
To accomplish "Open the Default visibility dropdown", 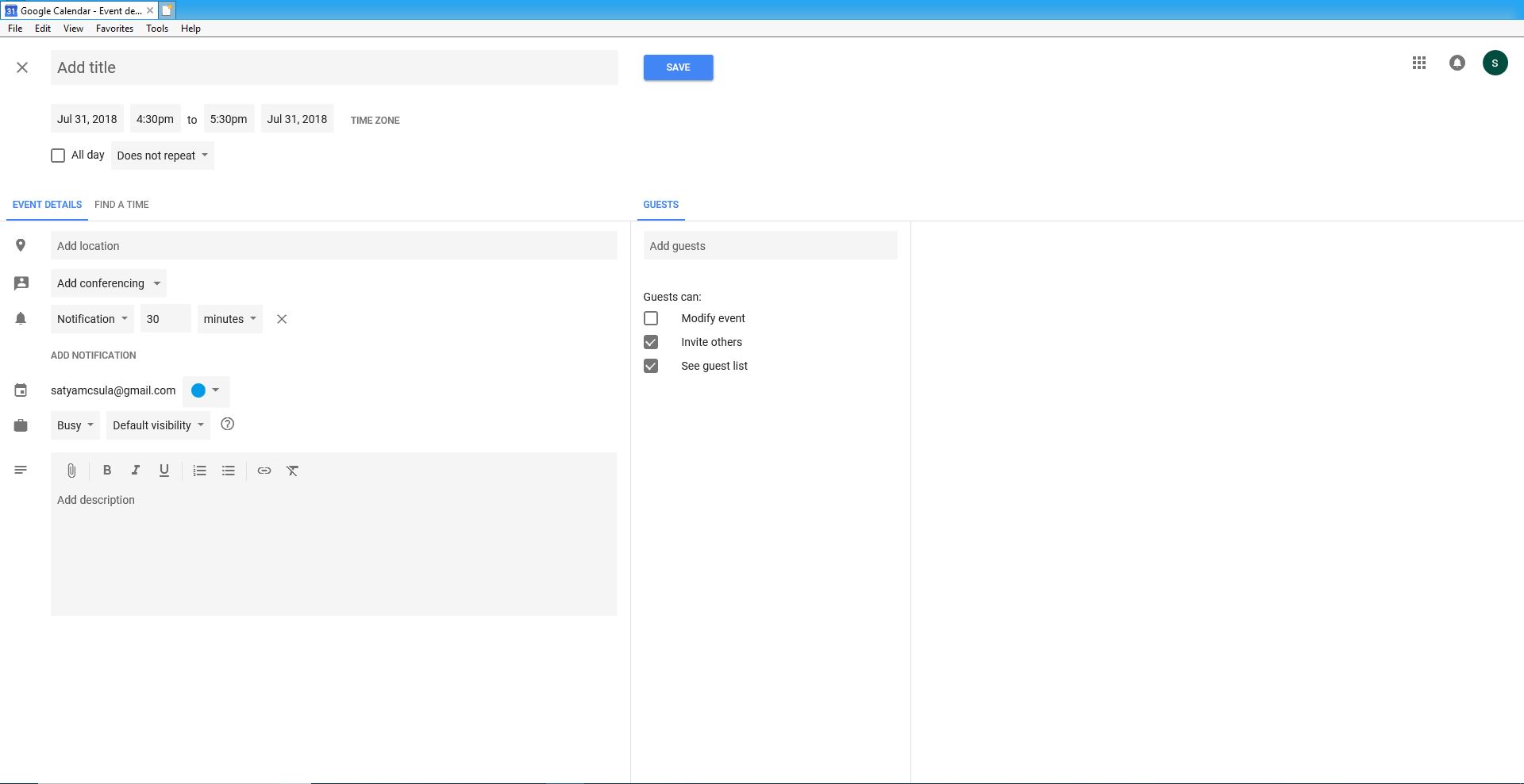I will (x=158, y=425).
